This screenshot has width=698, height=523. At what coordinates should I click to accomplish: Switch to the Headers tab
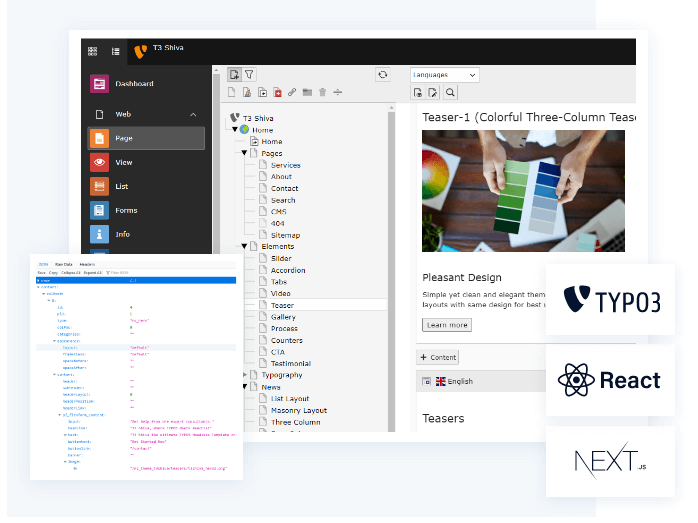tap(87, 265)
